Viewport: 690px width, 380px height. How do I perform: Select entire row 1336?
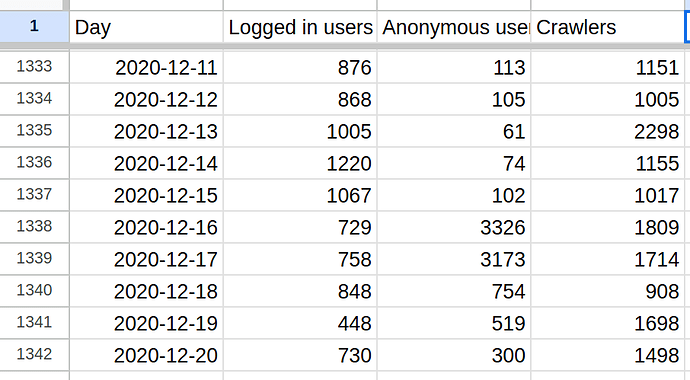click(x=34, y=163)
